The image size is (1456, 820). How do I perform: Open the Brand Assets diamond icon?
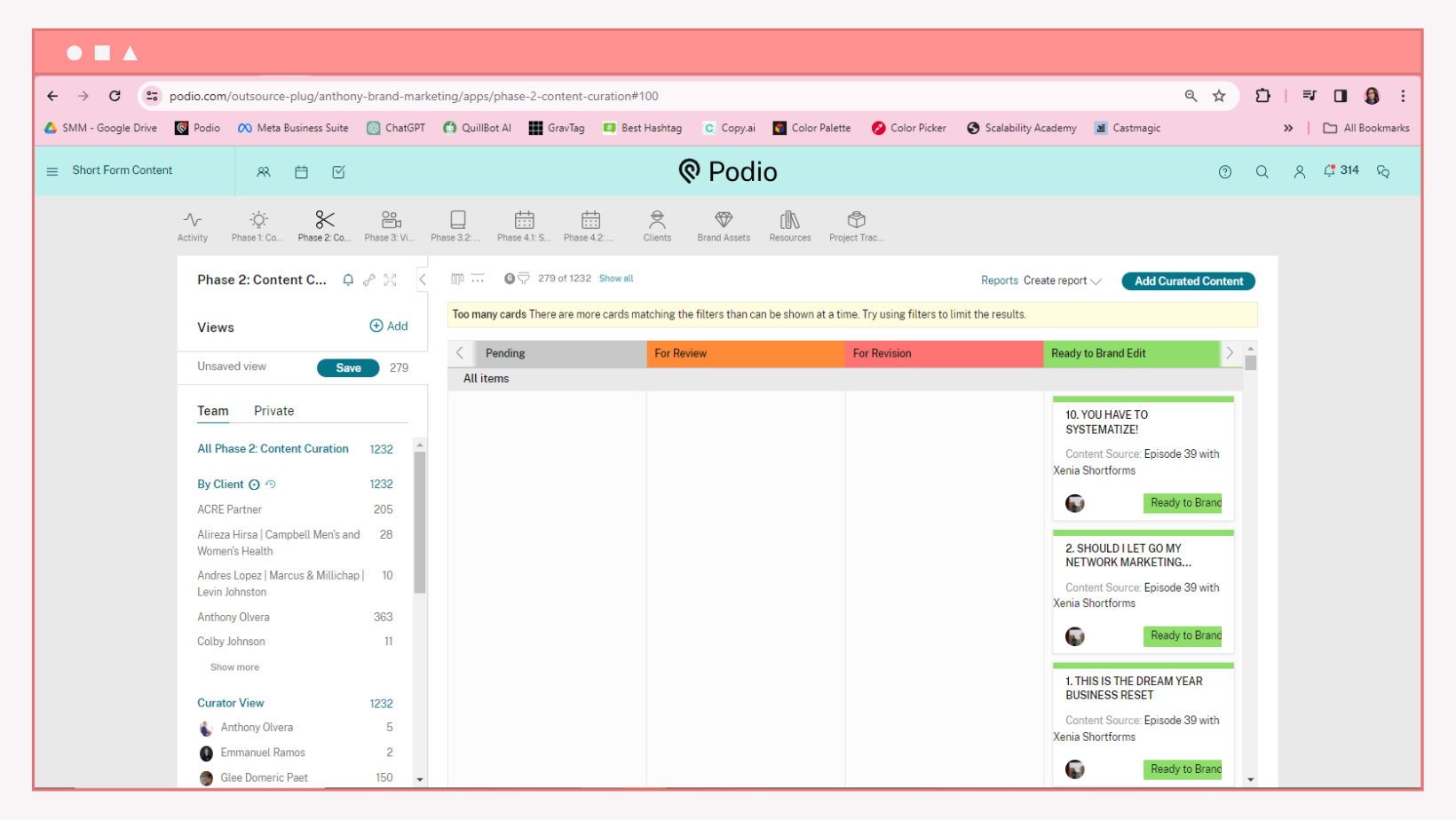point(724,225)
